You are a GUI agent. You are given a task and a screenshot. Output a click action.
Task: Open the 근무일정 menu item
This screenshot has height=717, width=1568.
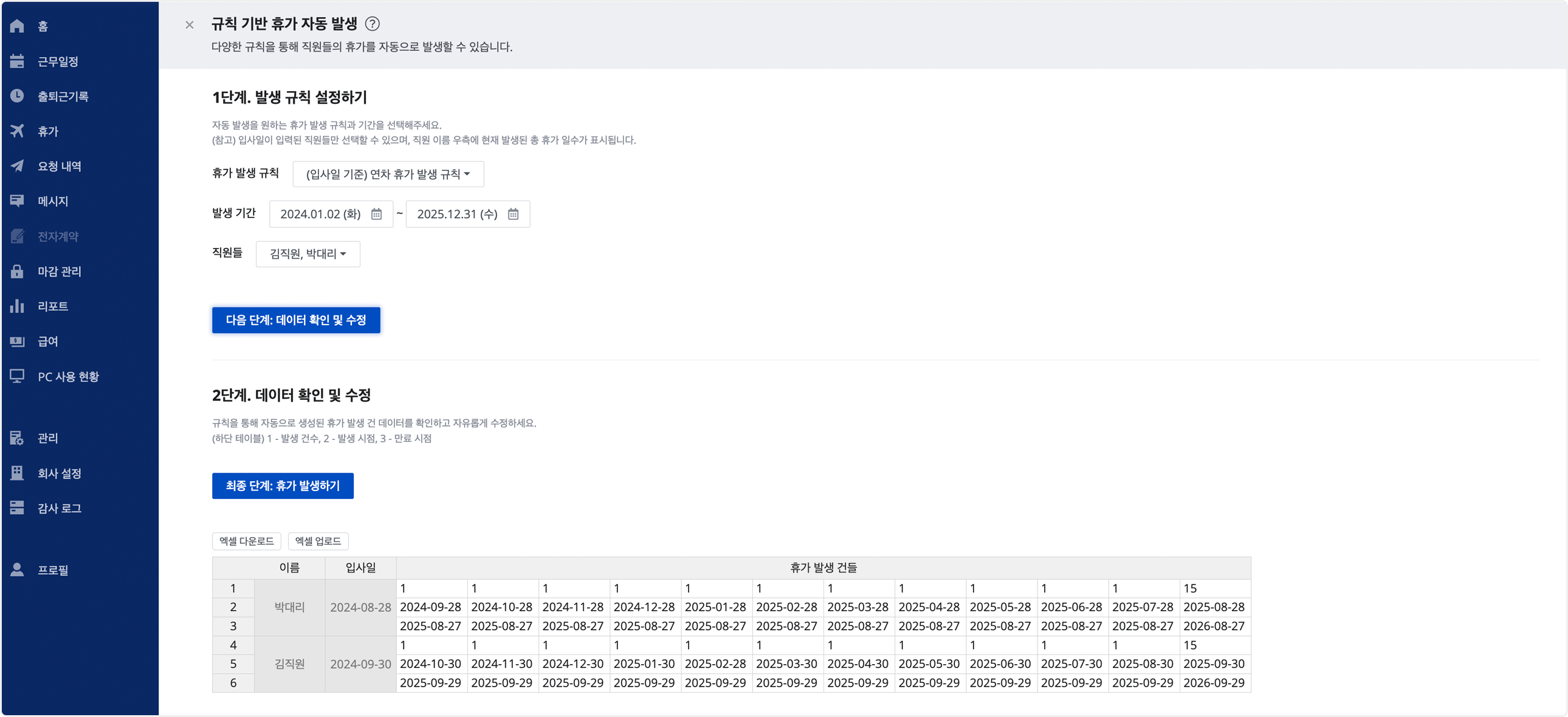pyautogui.click(x=58, y=61)
